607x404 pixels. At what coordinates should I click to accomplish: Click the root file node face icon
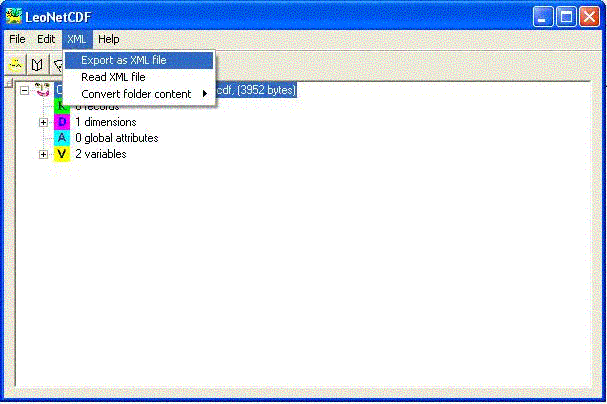click(42, 90)
